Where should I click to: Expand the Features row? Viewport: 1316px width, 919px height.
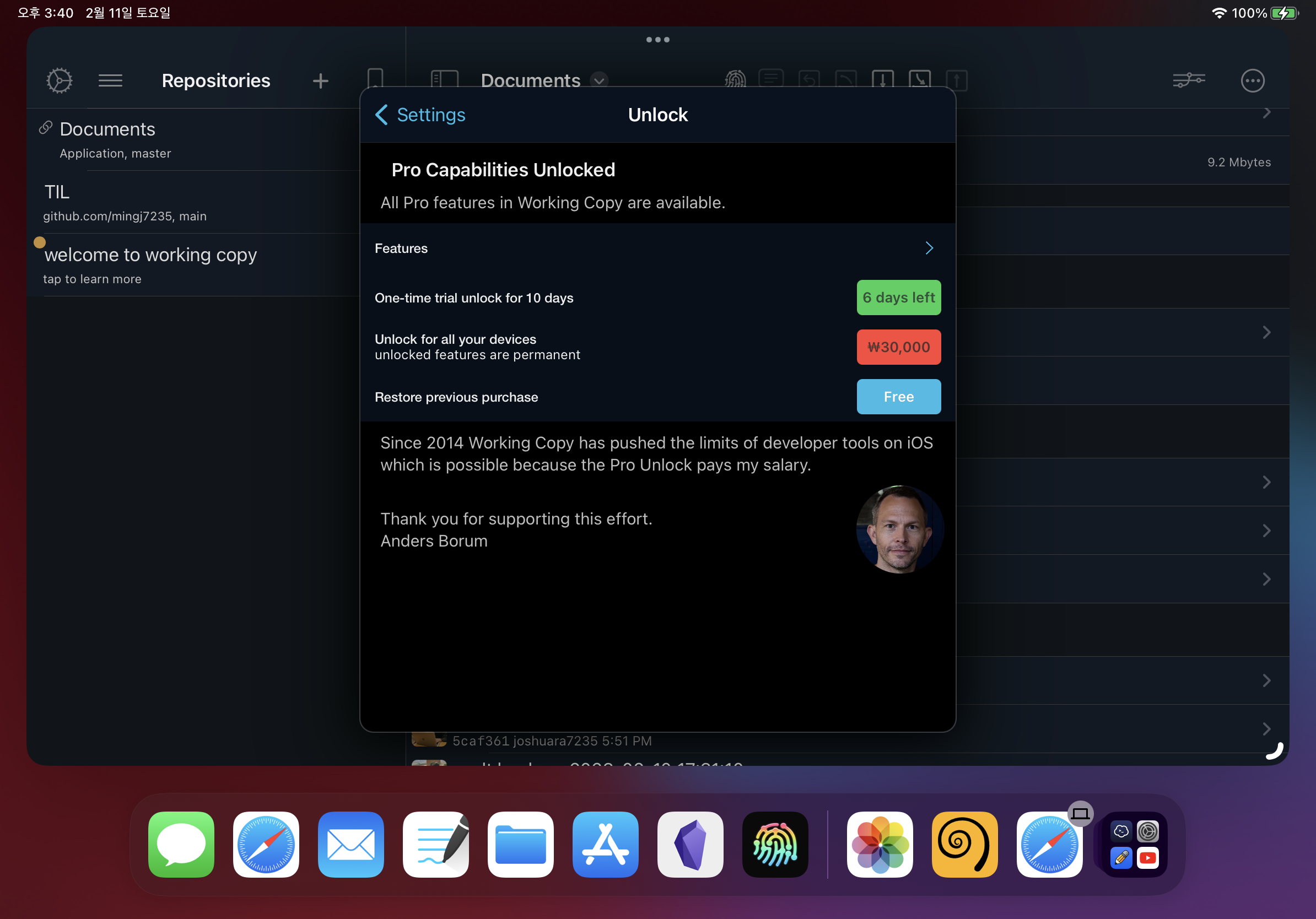pyautogui.click(x=657, y=248)
